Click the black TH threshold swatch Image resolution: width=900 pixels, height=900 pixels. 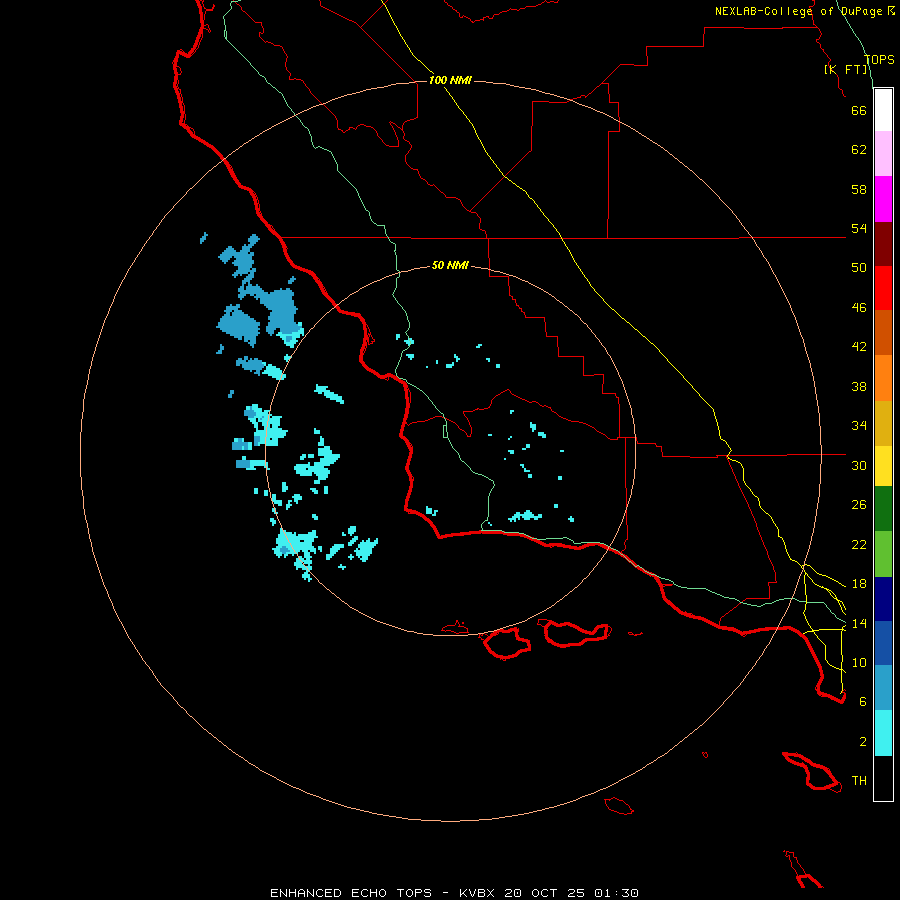click(x=883, y=778)
